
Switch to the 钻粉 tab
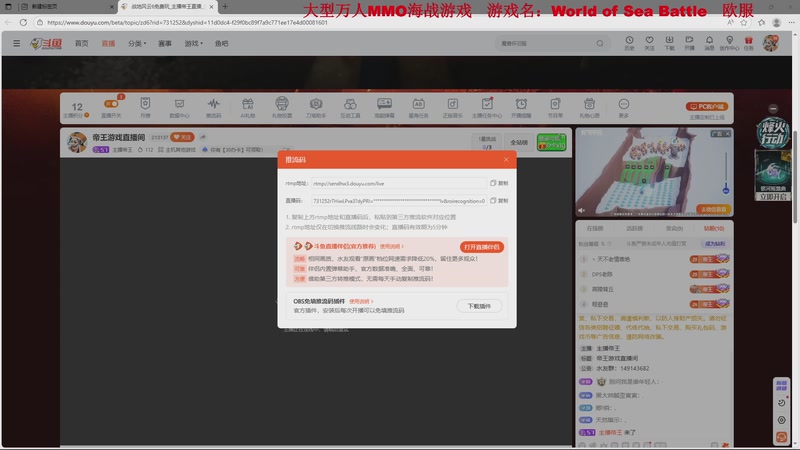coord(714,228)
